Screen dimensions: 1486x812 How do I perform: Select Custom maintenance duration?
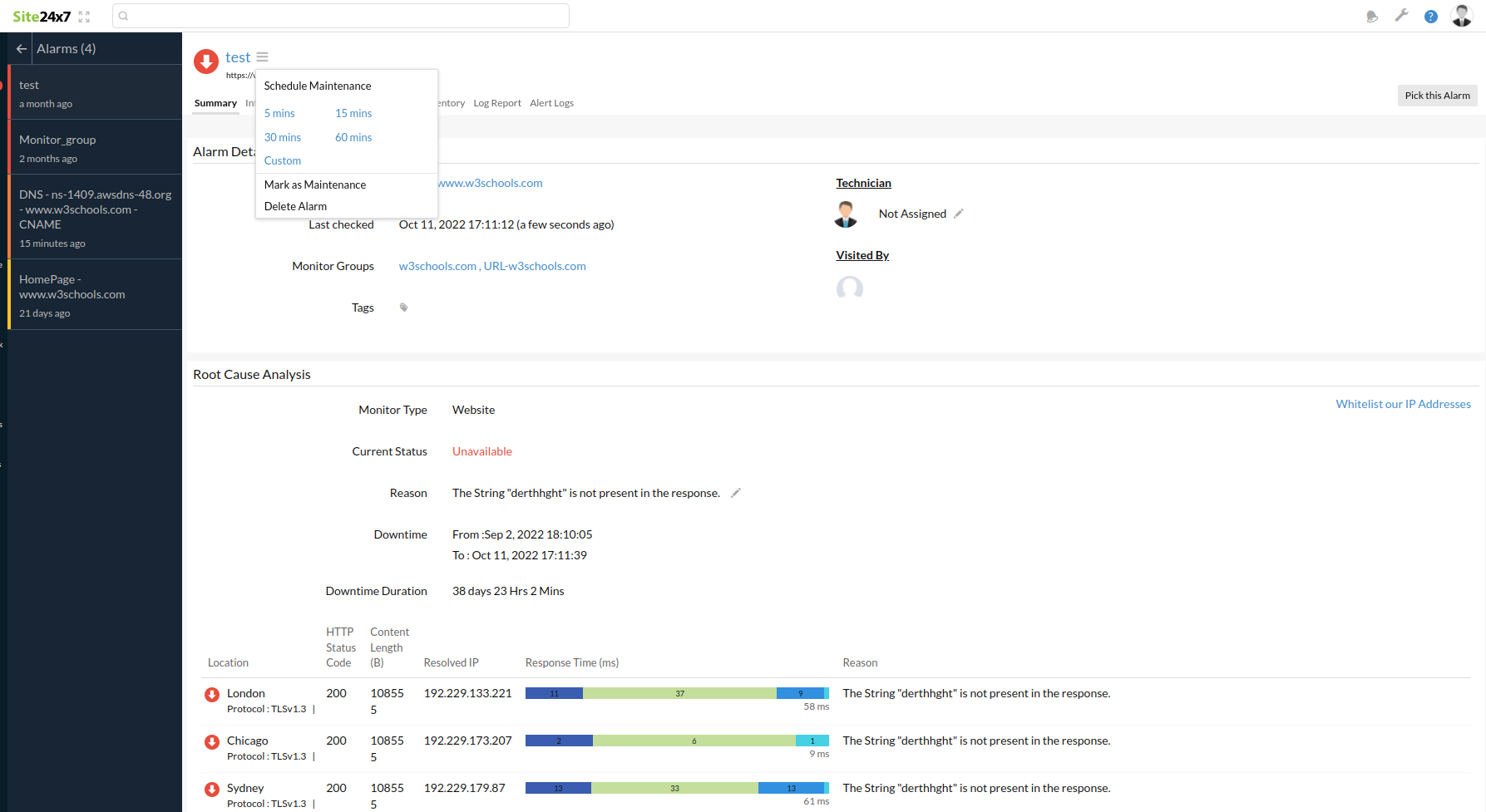(x=283, y=160)
